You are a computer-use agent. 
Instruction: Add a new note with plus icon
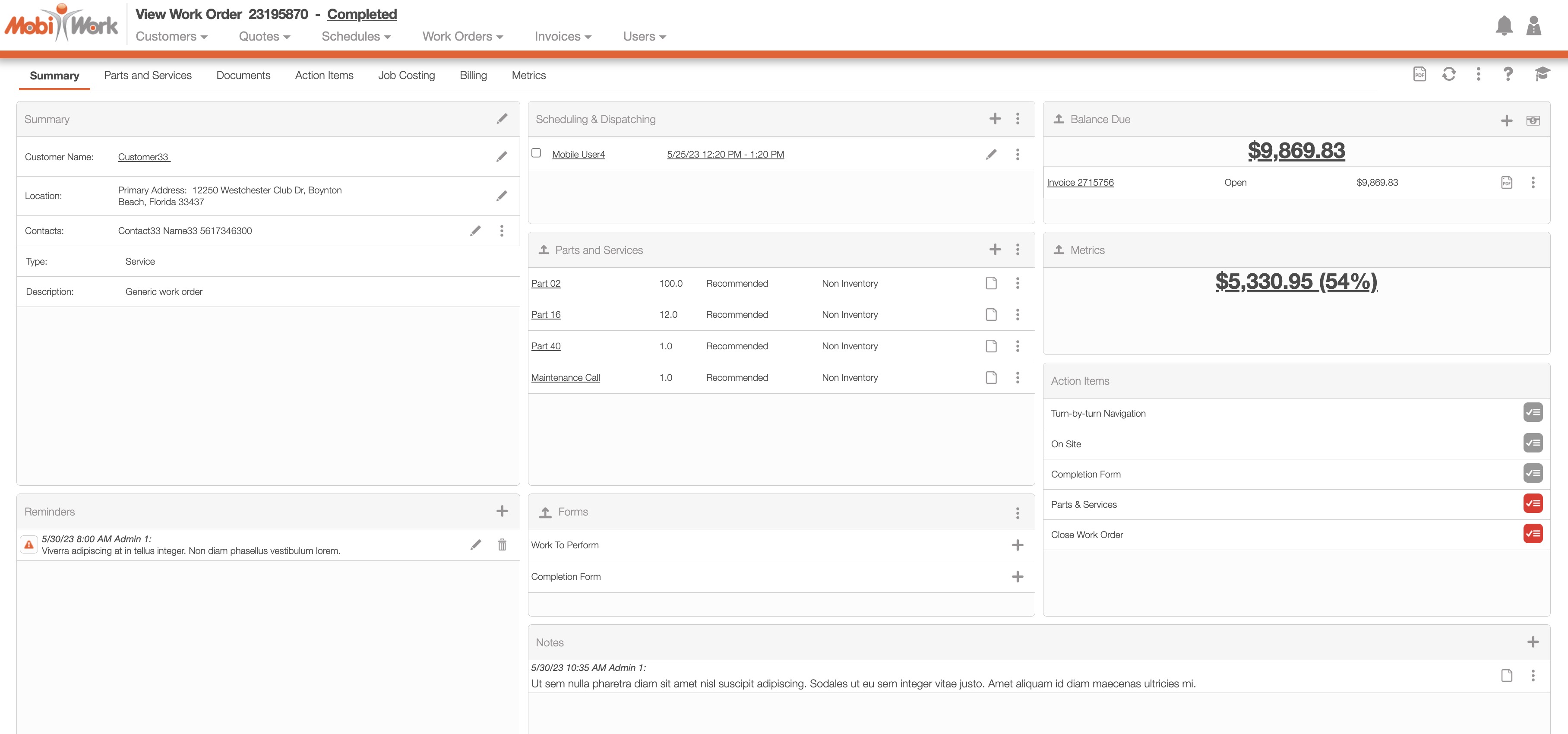tap(1533, 642)
